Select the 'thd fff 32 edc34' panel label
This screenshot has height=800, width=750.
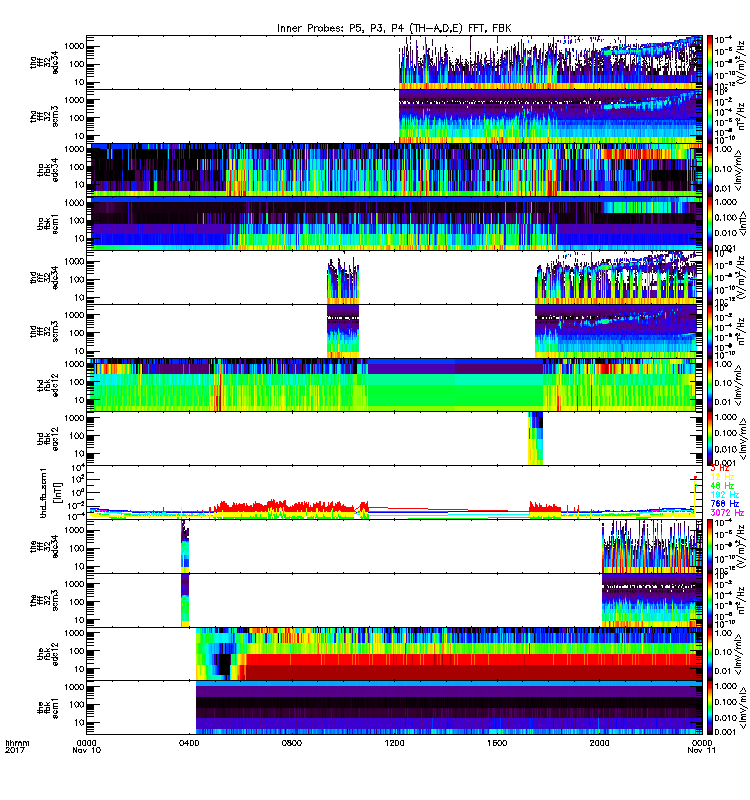point(44,278)
